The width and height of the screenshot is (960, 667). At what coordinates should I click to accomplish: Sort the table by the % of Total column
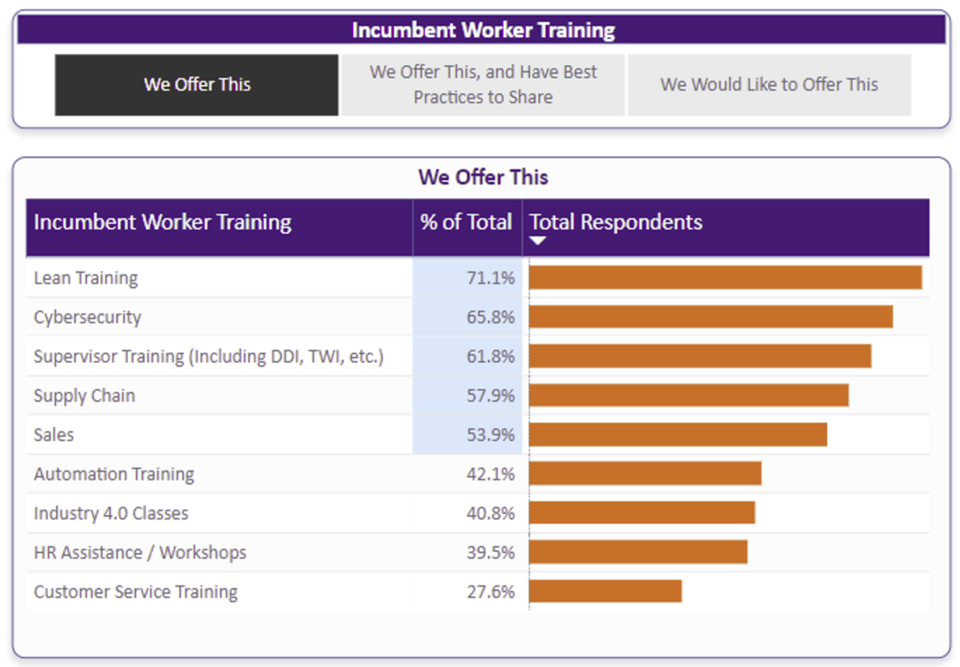coord(466,222)
